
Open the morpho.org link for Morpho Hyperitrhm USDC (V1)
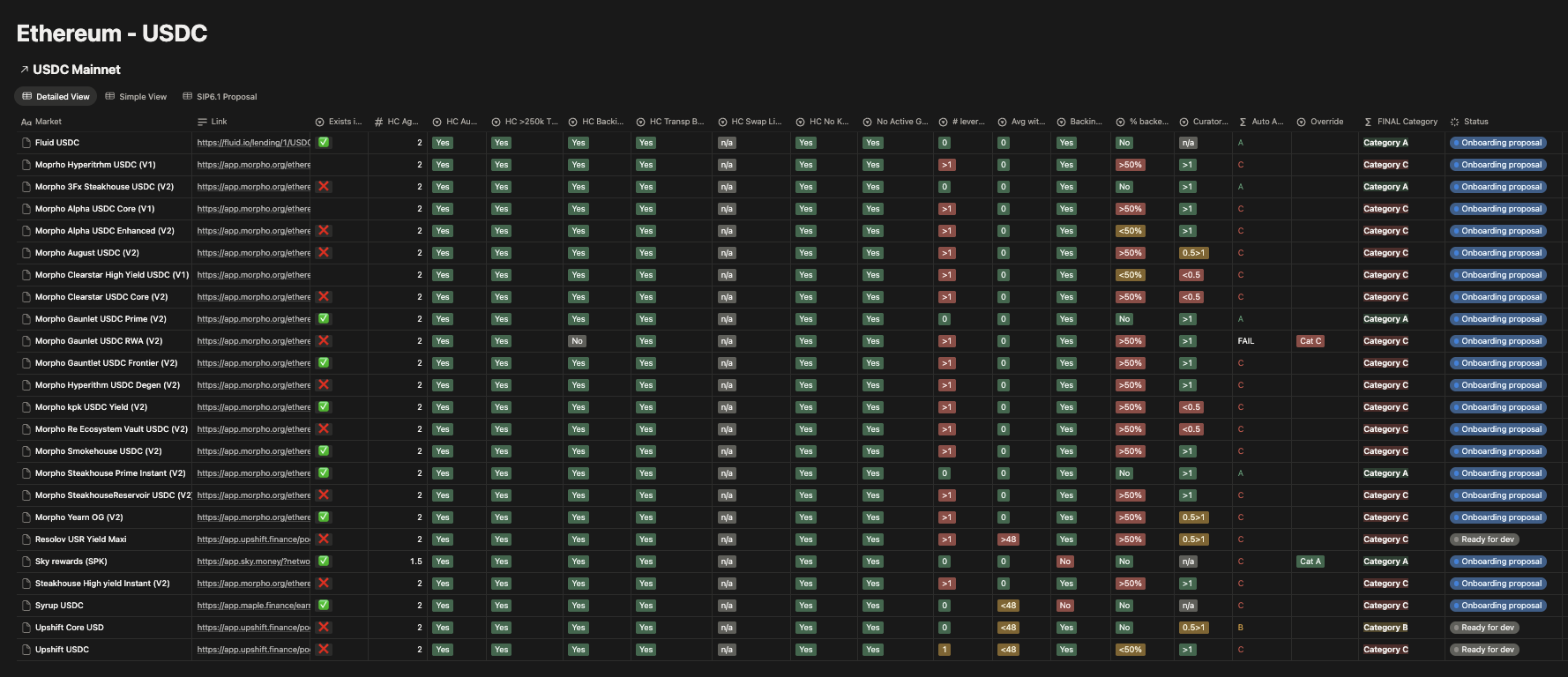(x=254, y=165)
